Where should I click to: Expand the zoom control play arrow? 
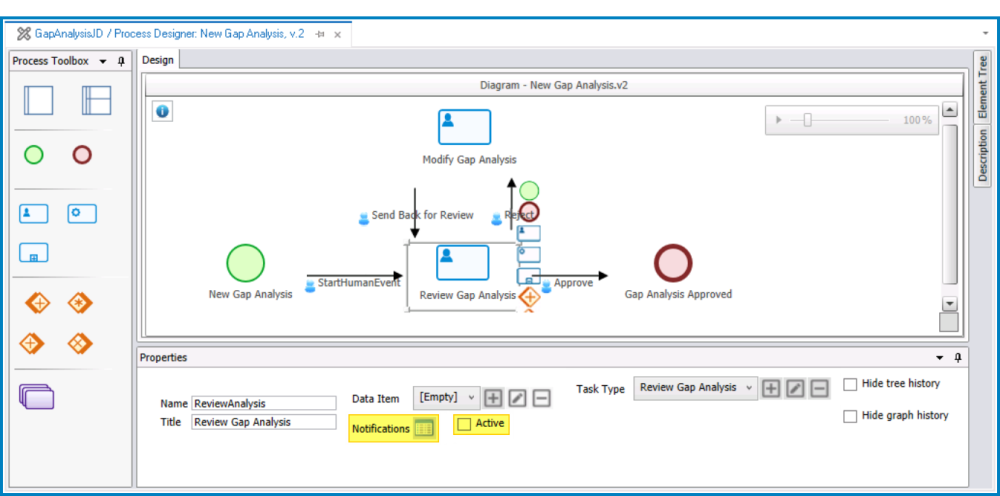pos(778,120)
